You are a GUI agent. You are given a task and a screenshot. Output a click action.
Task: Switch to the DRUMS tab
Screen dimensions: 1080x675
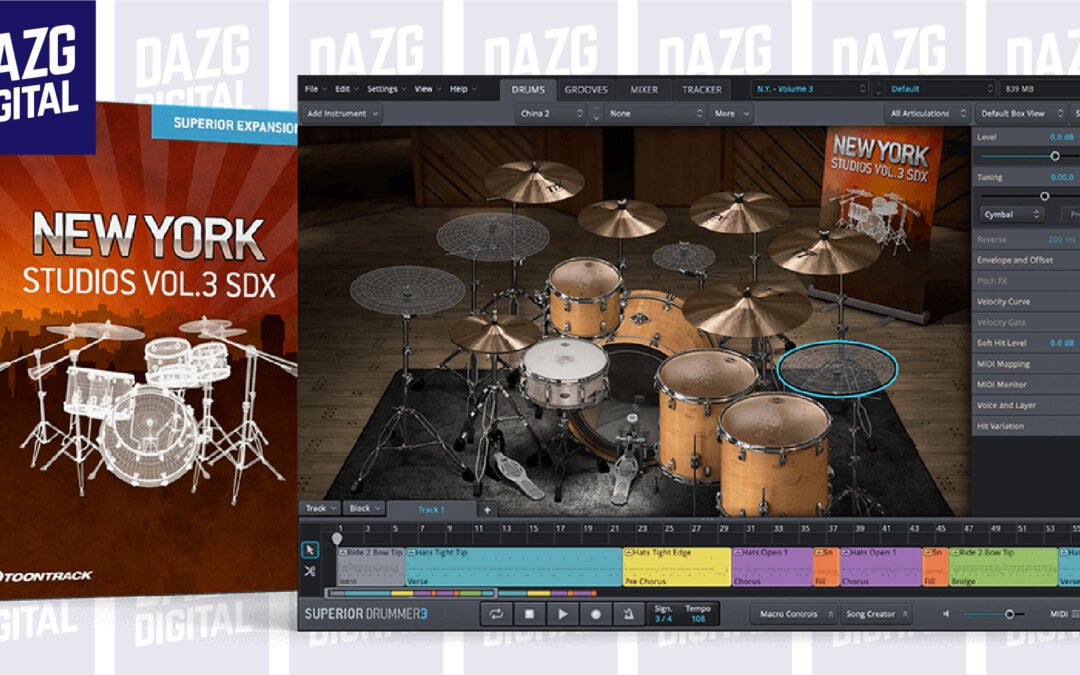[x=528, y=90]
